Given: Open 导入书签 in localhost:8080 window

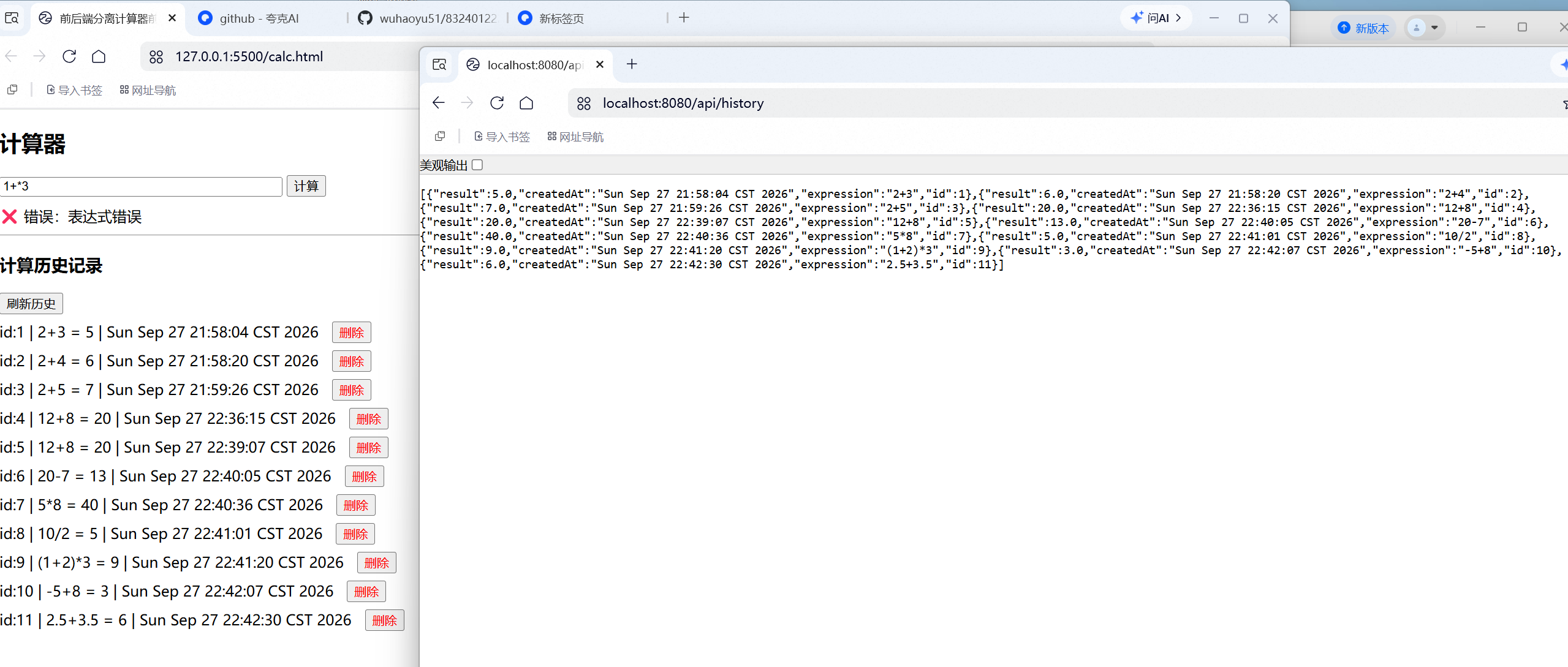Looking at the screenshot, I should click(x=502, y=137).
